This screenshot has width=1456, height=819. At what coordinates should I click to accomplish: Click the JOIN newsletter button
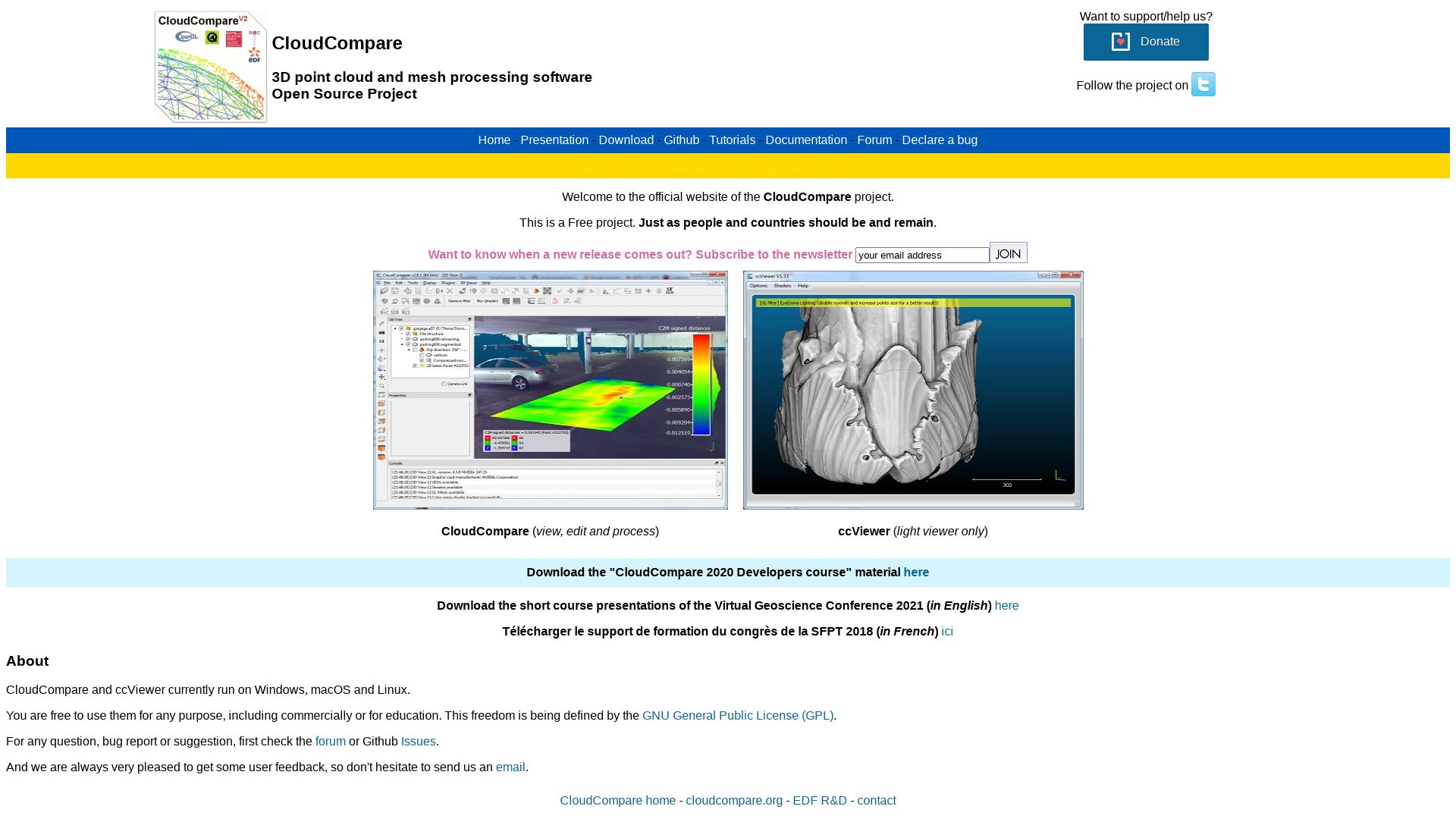(1008, 253)
